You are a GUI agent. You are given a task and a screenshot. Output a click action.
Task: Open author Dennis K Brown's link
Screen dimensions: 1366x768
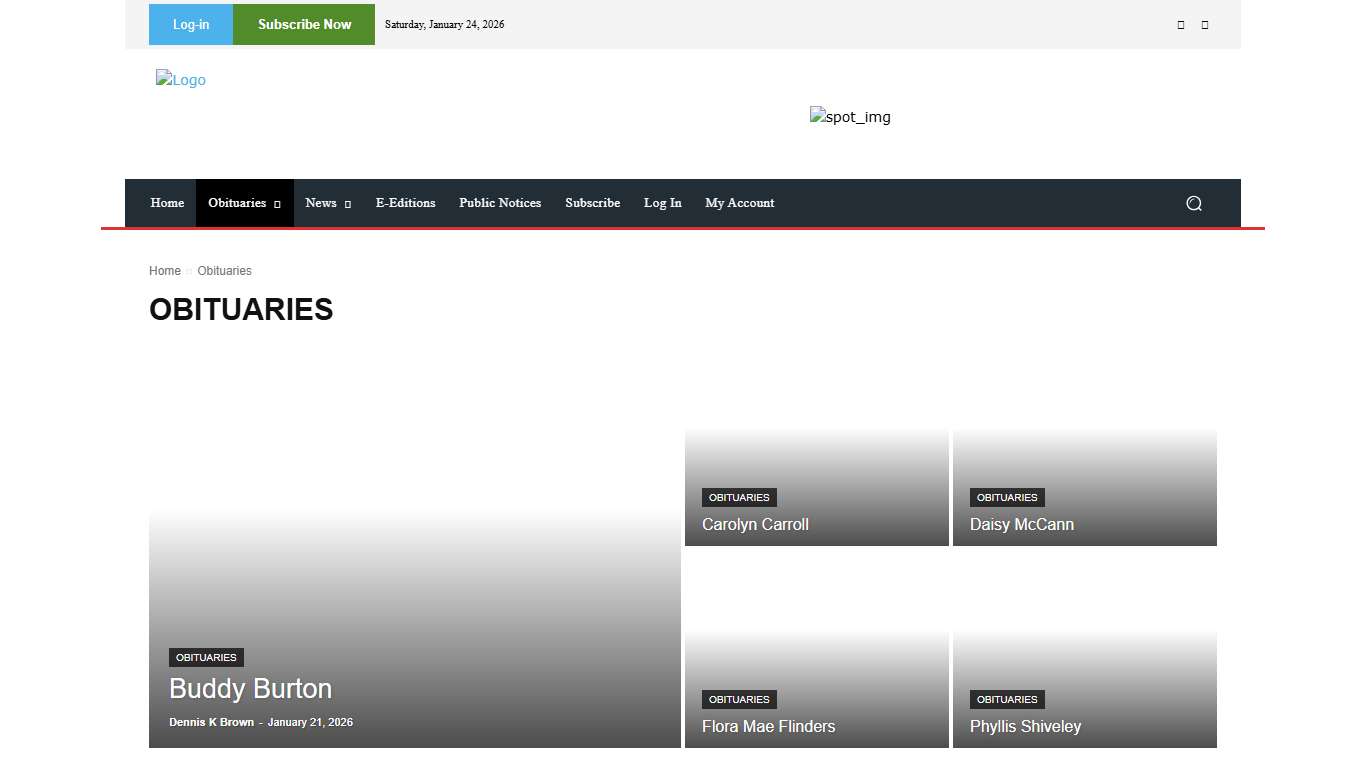tap(211, 722)
